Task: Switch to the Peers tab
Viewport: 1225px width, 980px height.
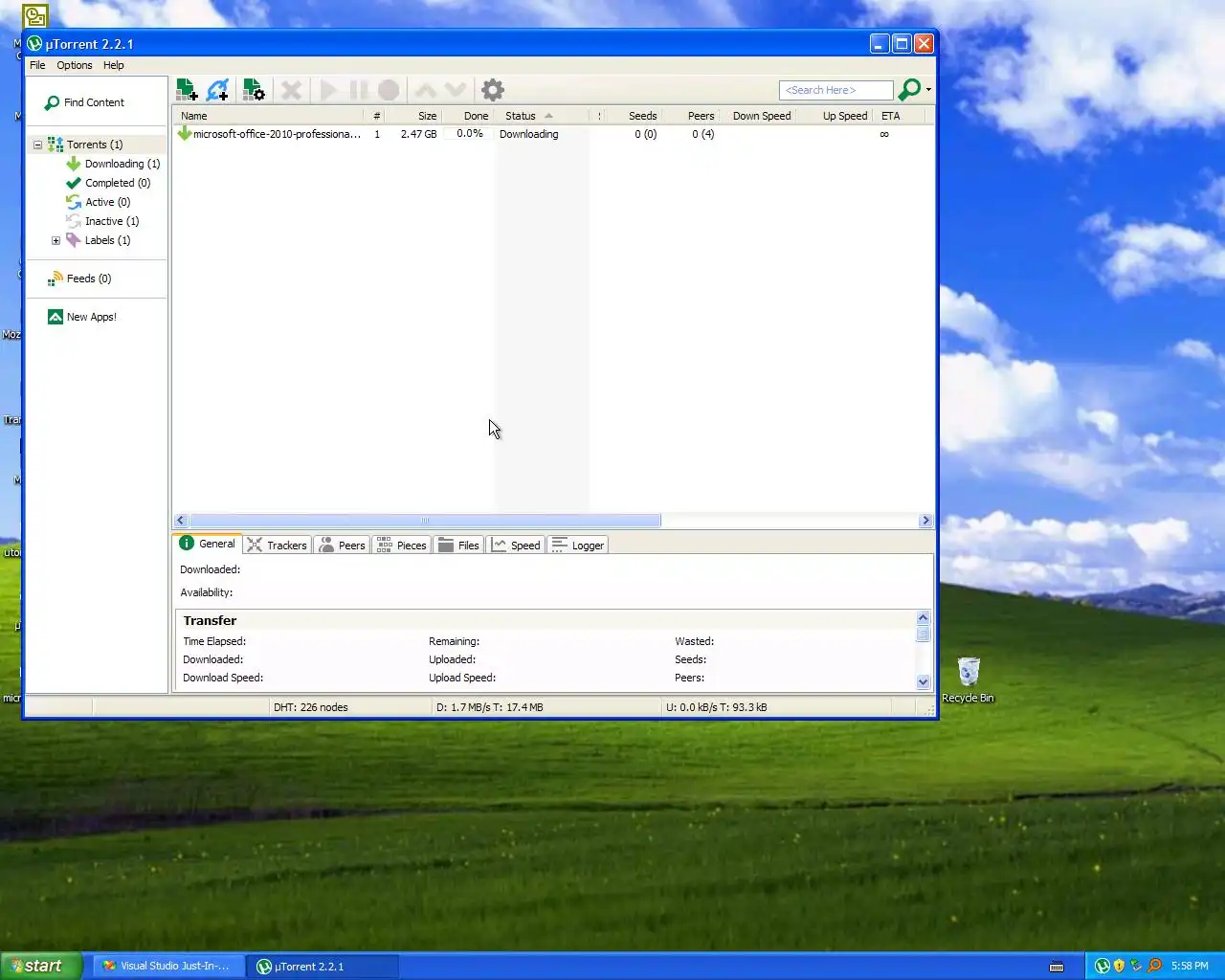Action: (x=342, y=546)
